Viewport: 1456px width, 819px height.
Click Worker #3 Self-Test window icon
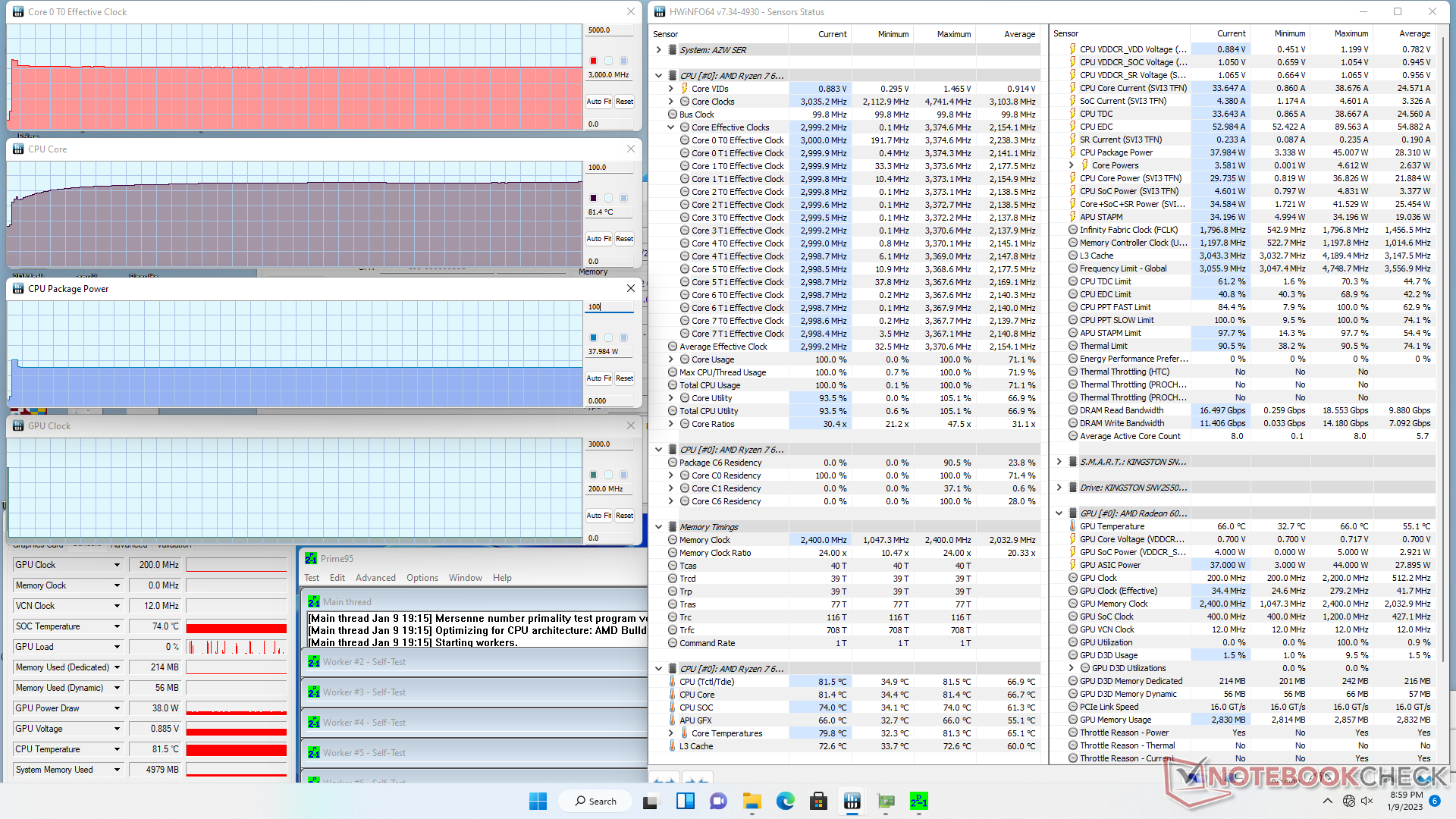coord(313,692)
